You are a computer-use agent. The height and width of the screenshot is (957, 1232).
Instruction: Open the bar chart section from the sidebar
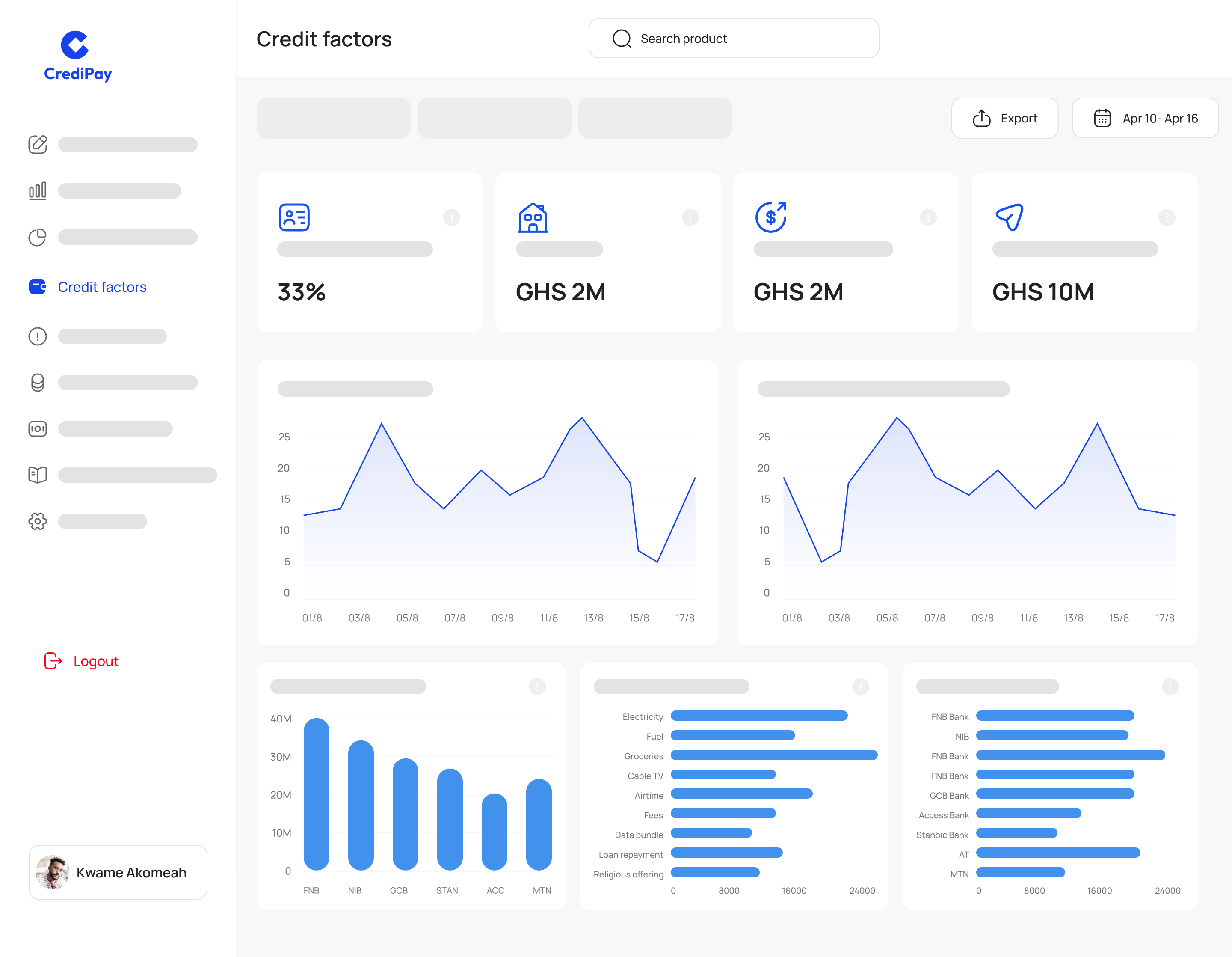pos(37,191)
